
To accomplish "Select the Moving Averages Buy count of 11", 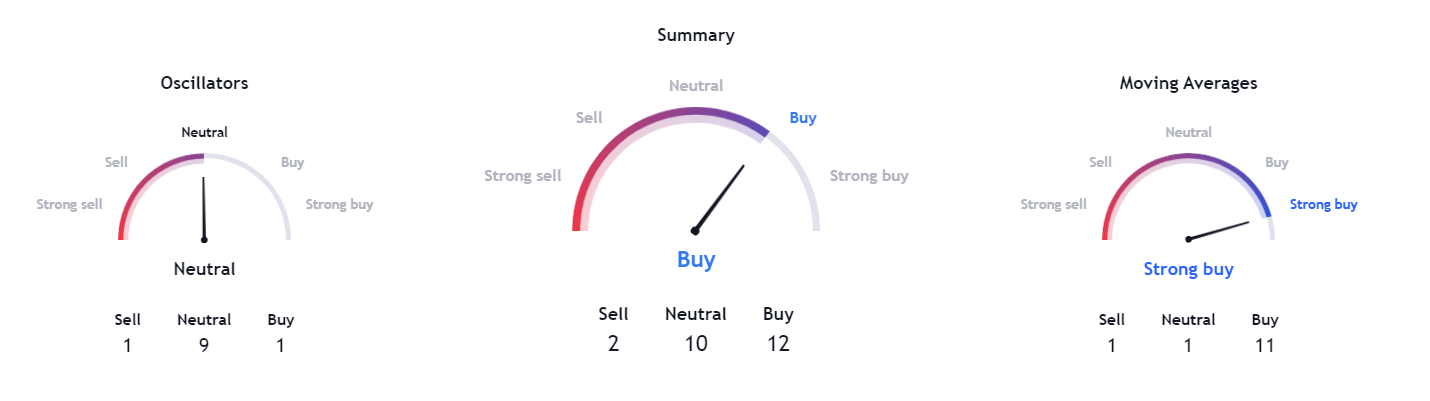I will 1265,346.
